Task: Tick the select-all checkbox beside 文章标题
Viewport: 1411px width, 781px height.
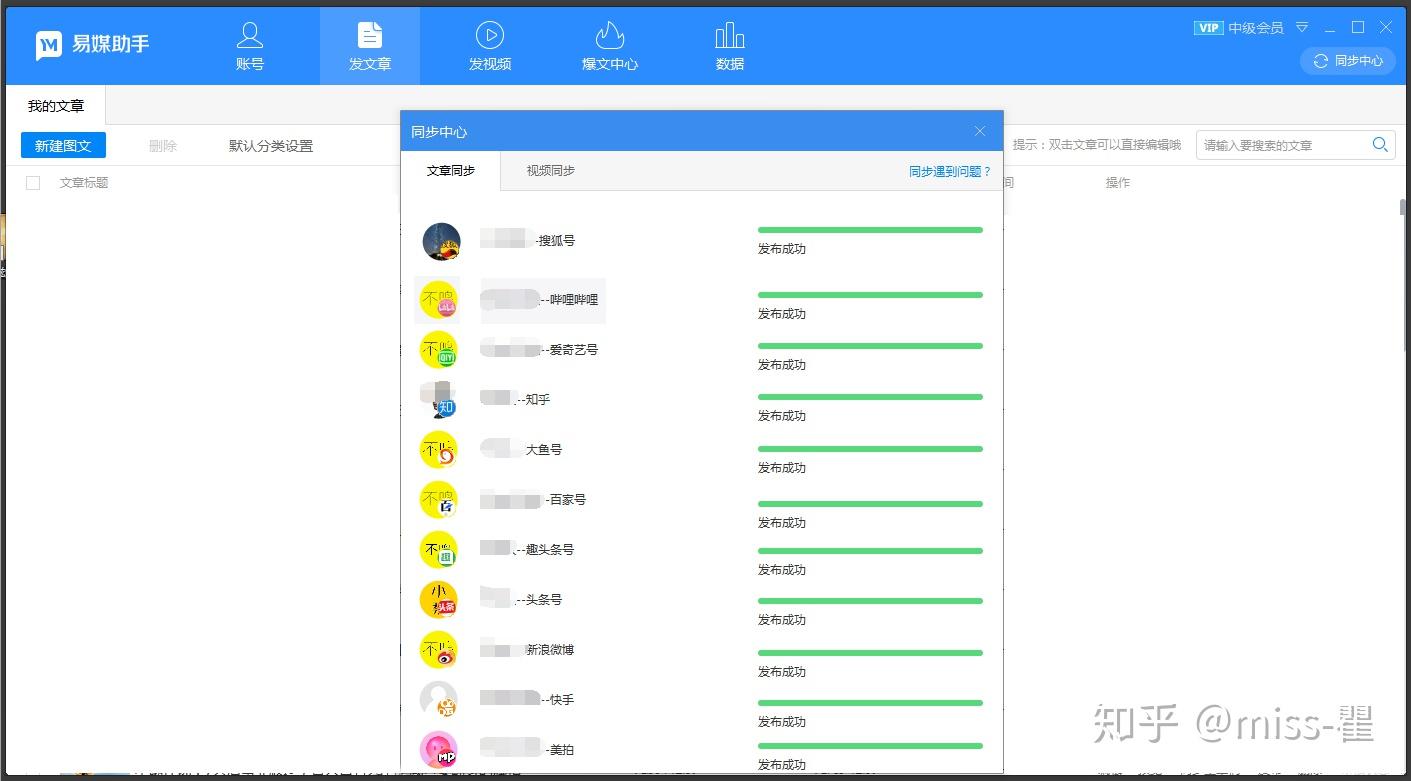Action: (33, 183)
